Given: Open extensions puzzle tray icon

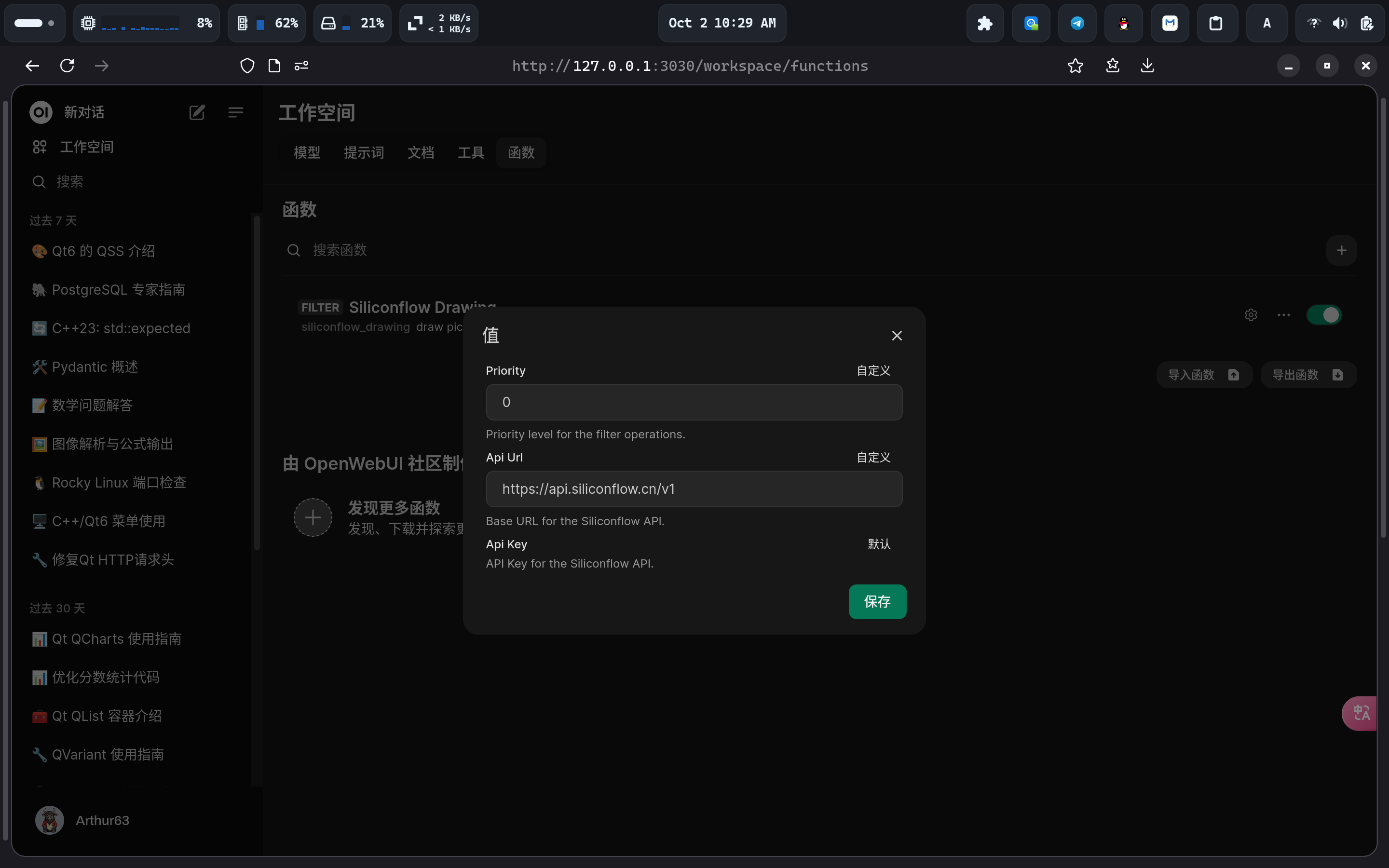Looking at the screenshot, I should (x=985, y=23).
